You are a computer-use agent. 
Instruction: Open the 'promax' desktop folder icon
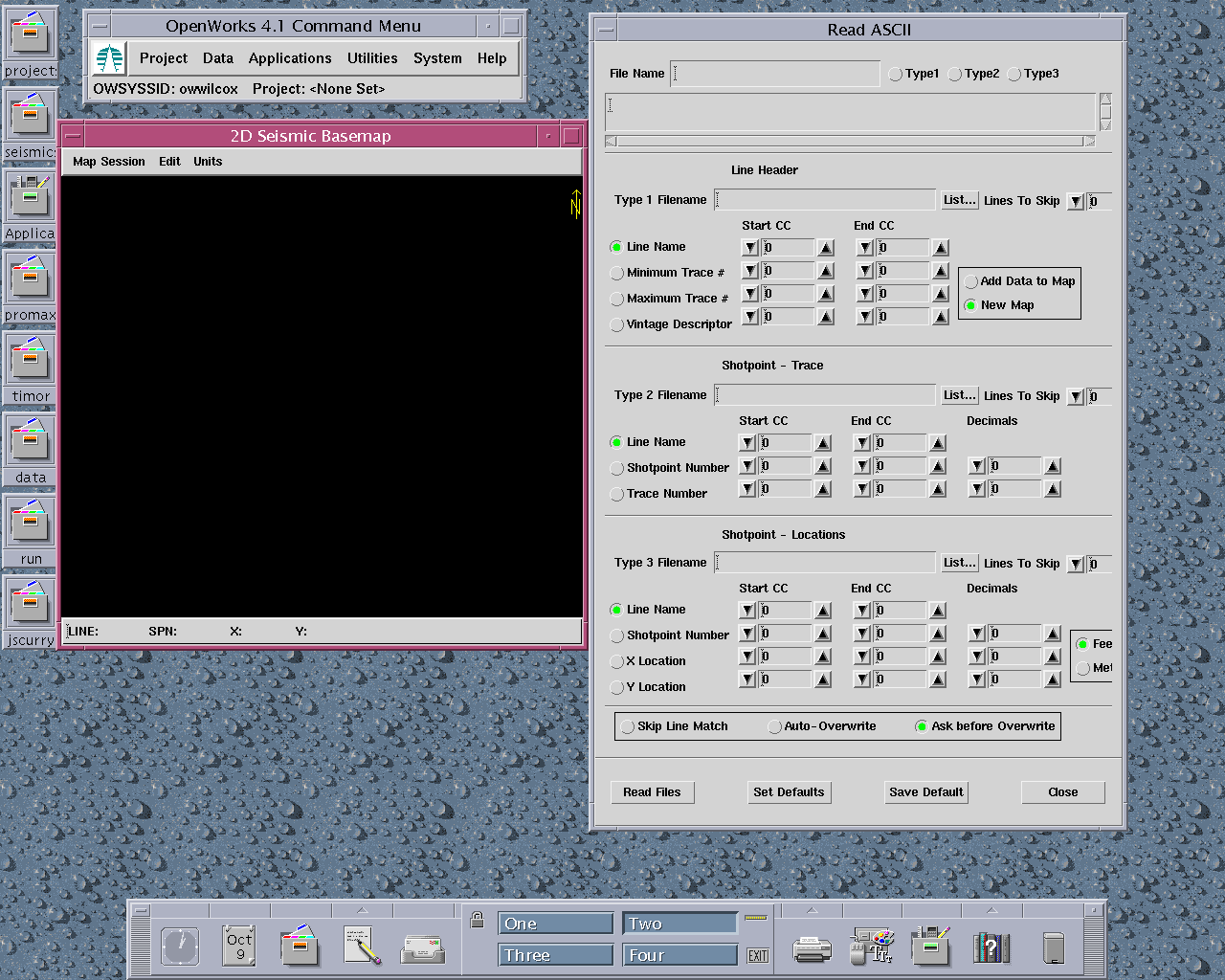point(31,278)
